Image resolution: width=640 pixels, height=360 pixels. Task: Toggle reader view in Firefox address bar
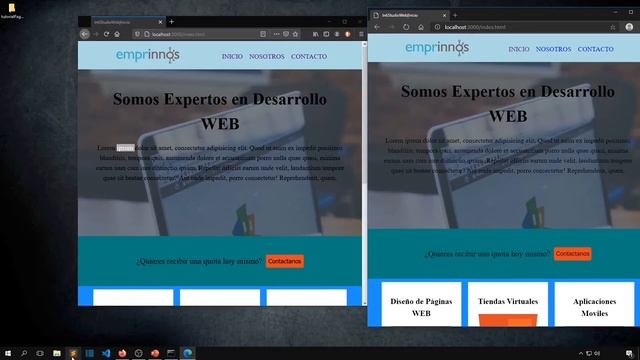click(263, 34)
